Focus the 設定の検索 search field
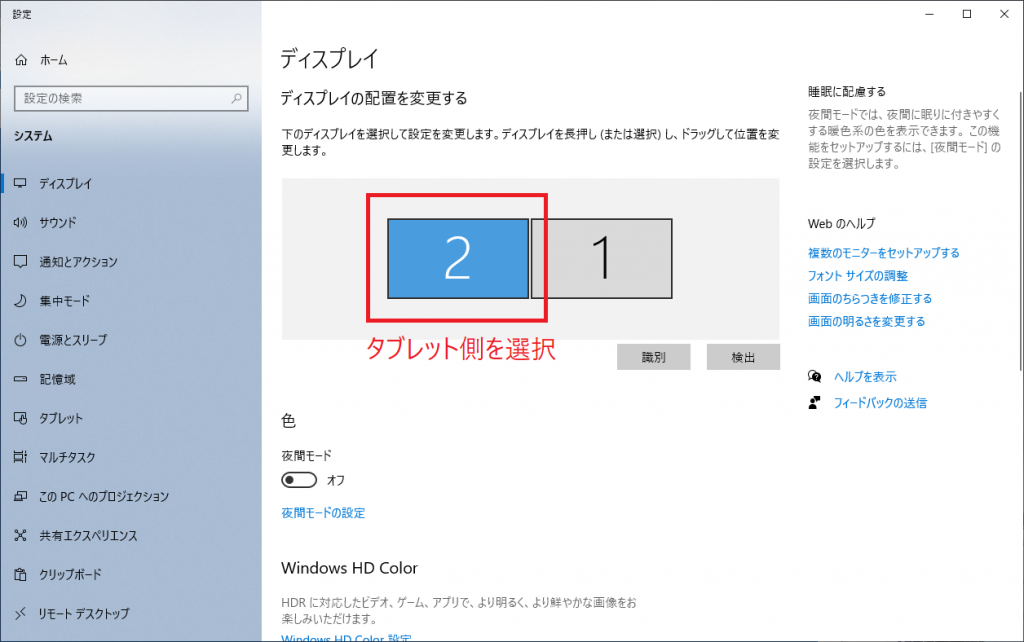The height and width of the screenshot is (642, 1024). point(131,99)
